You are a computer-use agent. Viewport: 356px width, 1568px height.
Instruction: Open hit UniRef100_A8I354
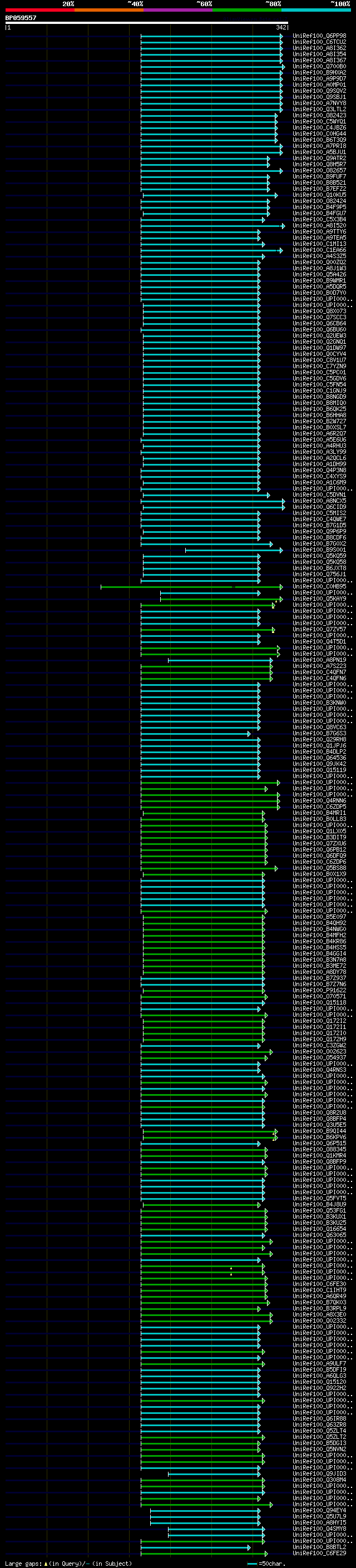point(319,54)
